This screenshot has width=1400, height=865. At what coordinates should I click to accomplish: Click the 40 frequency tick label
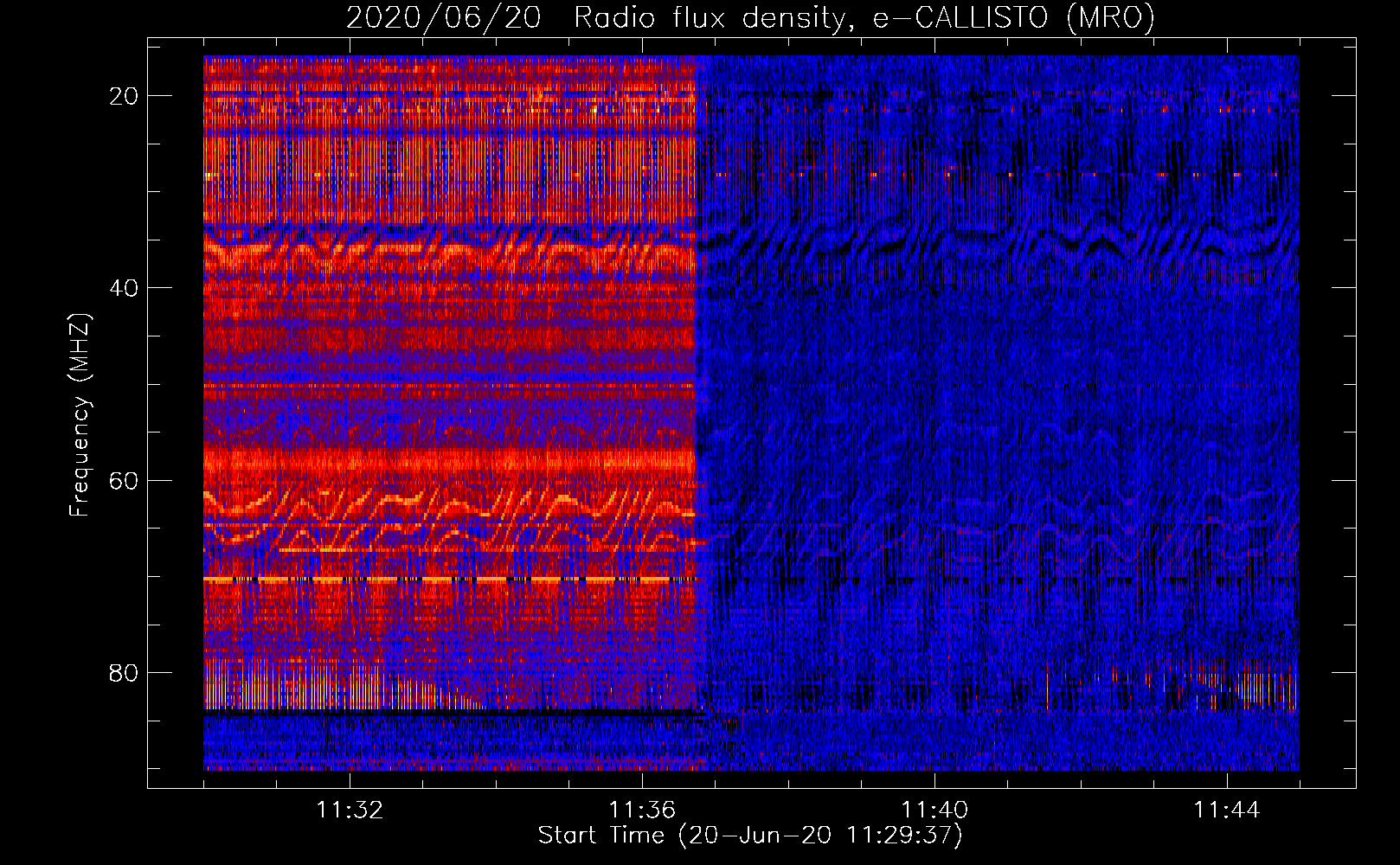(x=124, y=288)
